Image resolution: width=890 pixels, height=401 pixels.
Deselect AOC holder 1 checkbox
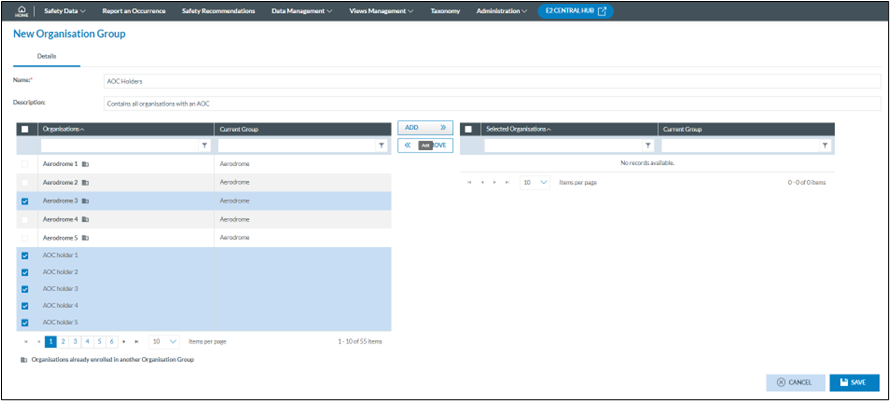click(x=25, y=256)
